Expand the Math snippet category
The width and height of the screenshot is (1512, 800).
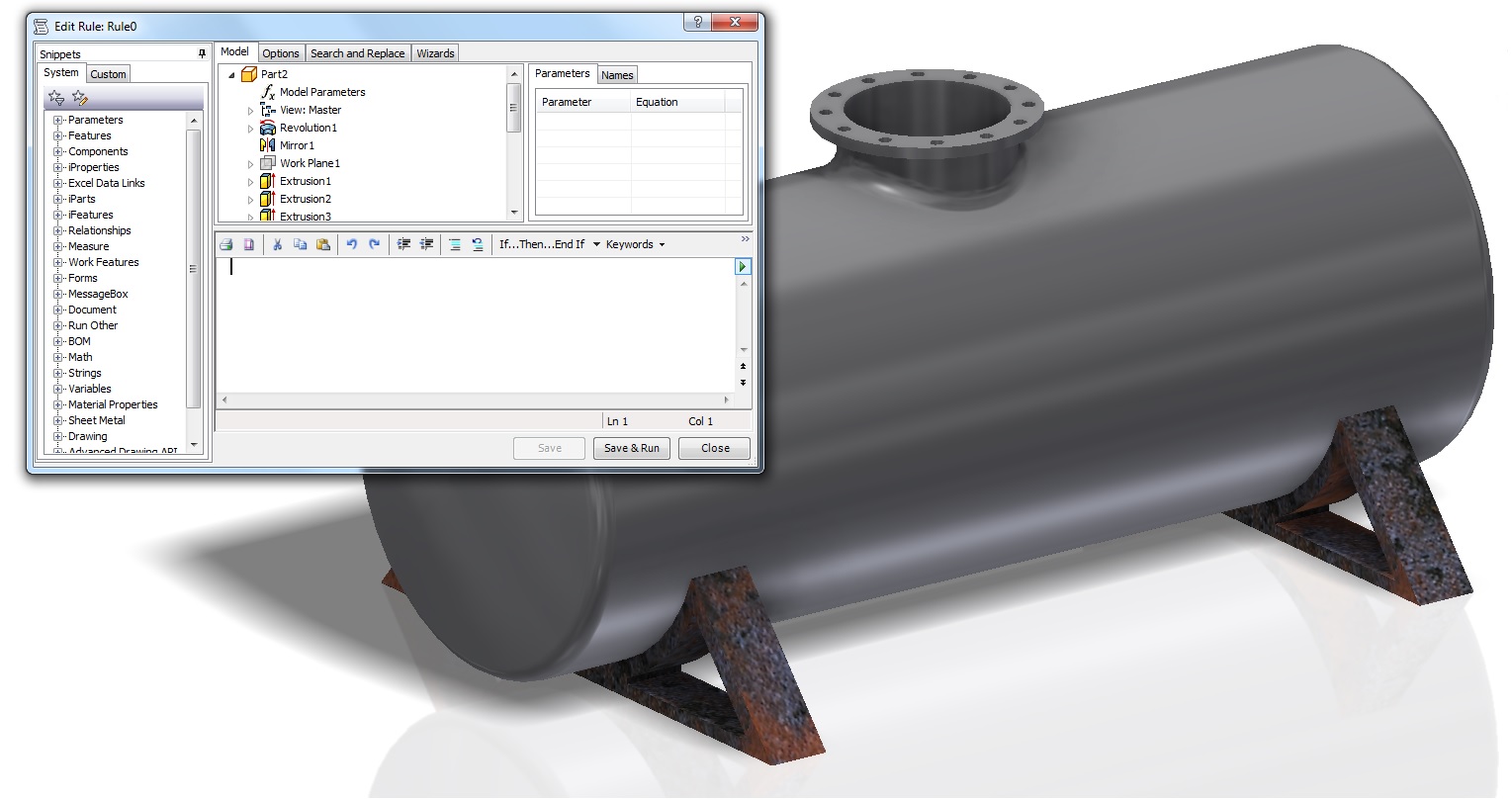click(58, 357)
